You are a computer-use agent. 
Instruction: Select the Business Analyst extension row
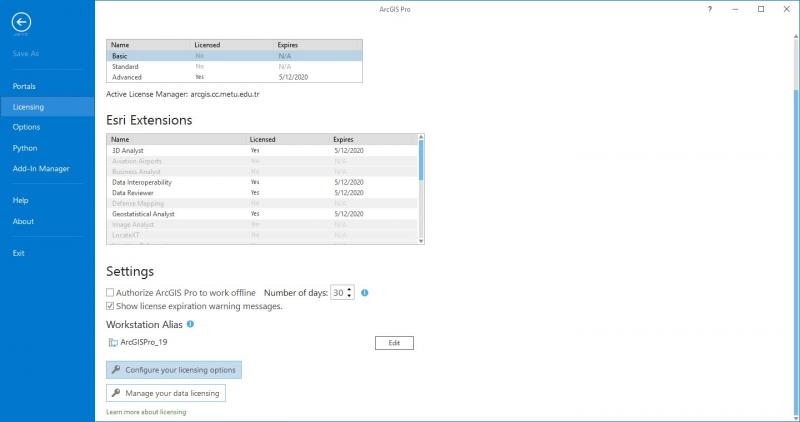[262, 172]
